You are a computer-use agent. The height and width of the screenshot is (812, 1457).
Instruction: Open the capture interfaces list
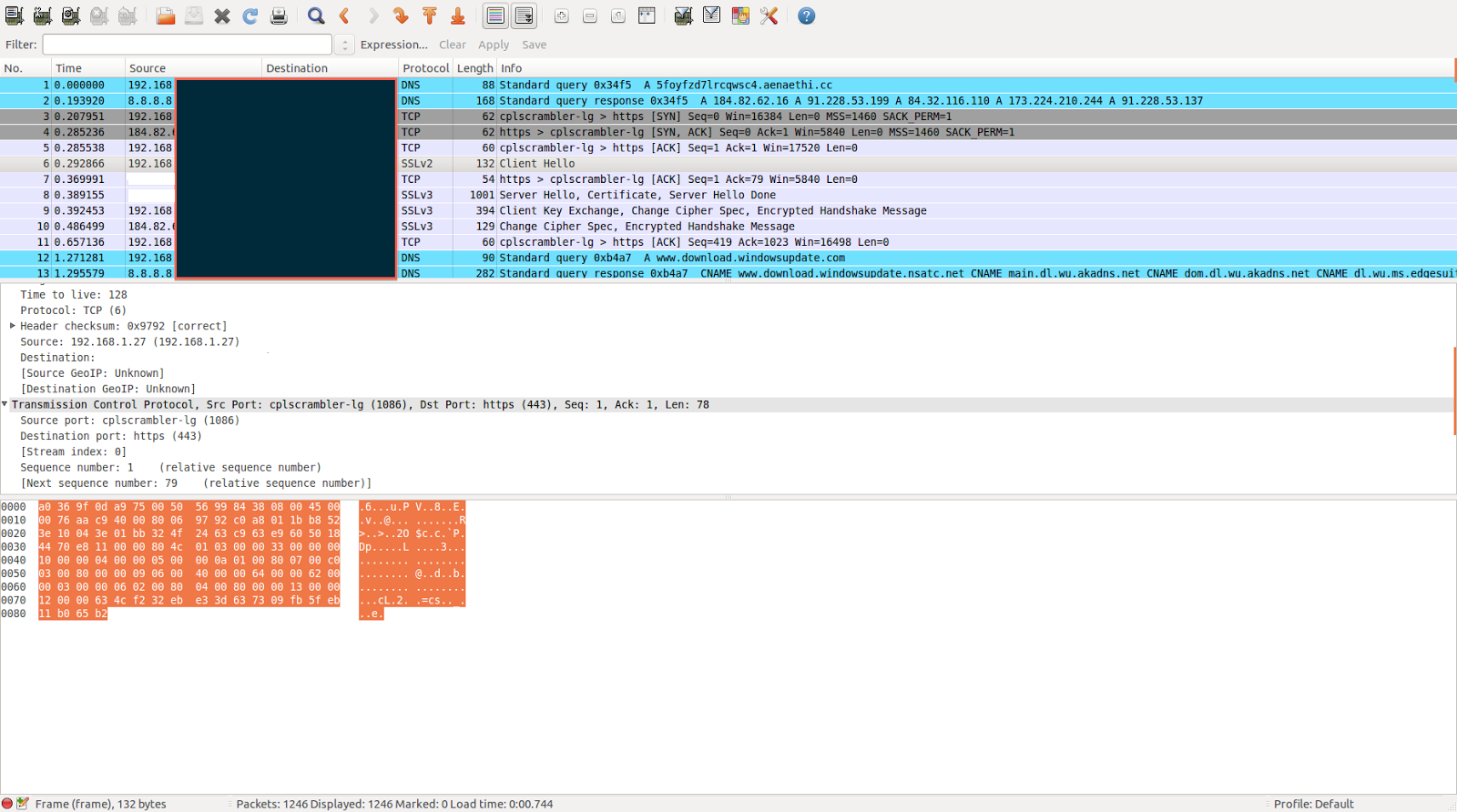[14, 15]
